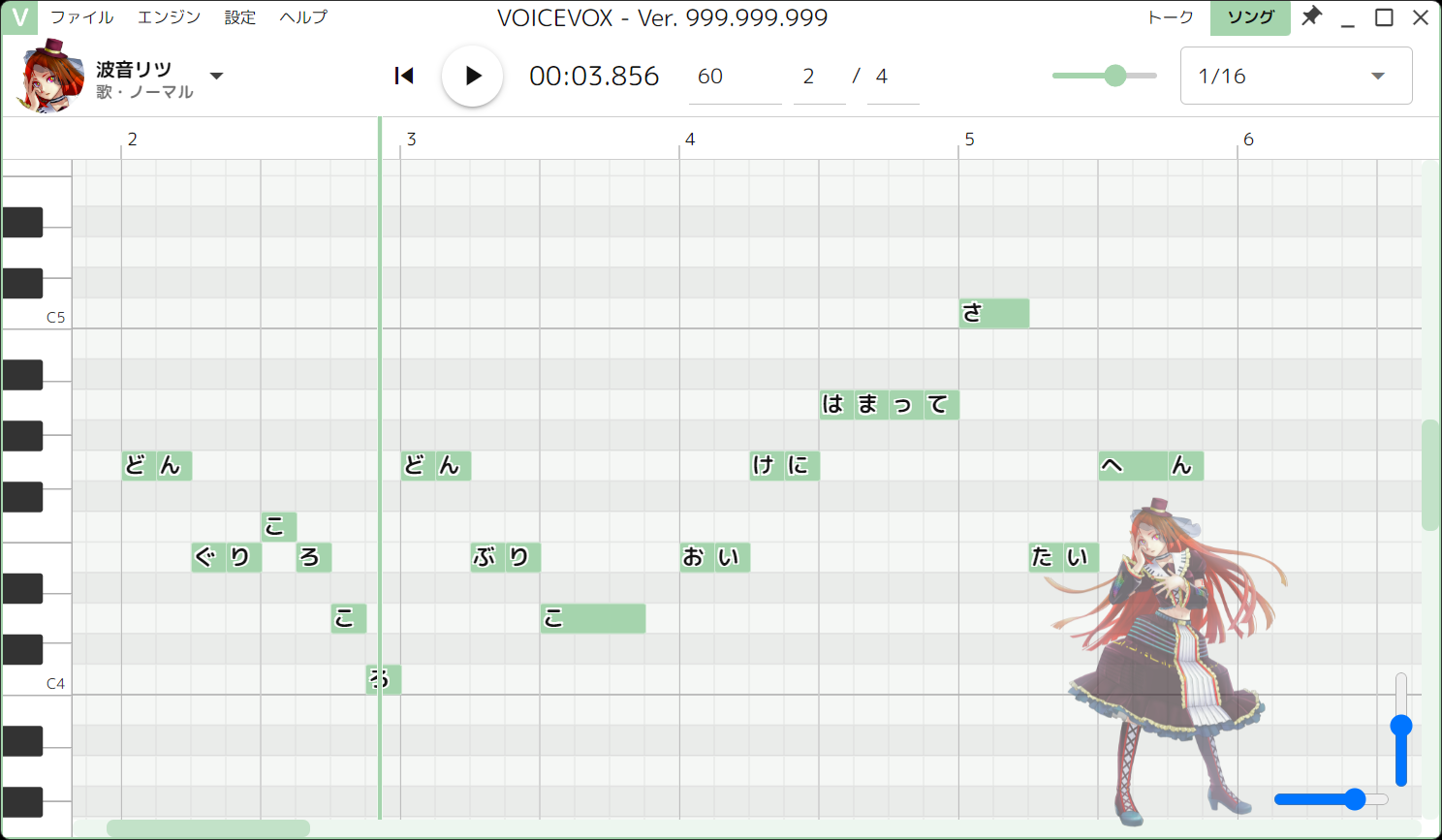Open the ファイル menu
This screenshot has width=1442, height=840.
click(x=81, y=17)
